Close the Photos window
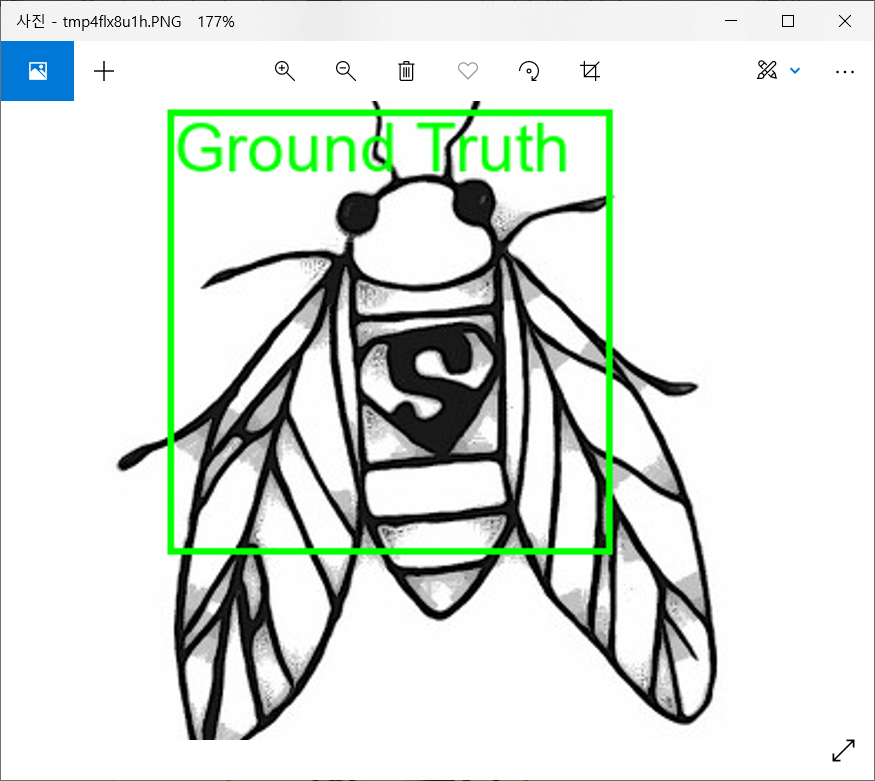 coord(845,21)
